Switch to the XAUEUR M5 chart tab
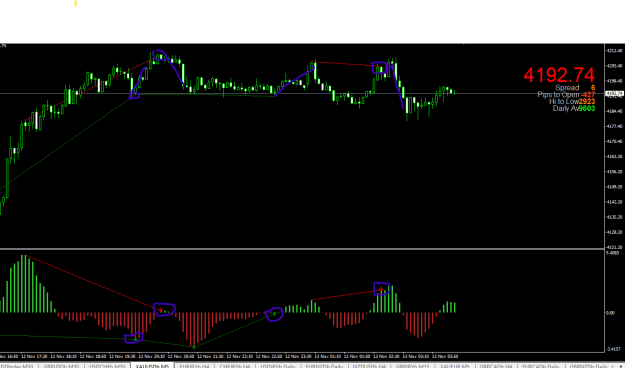Screen dimensions: 625x368 coord(456,366)
